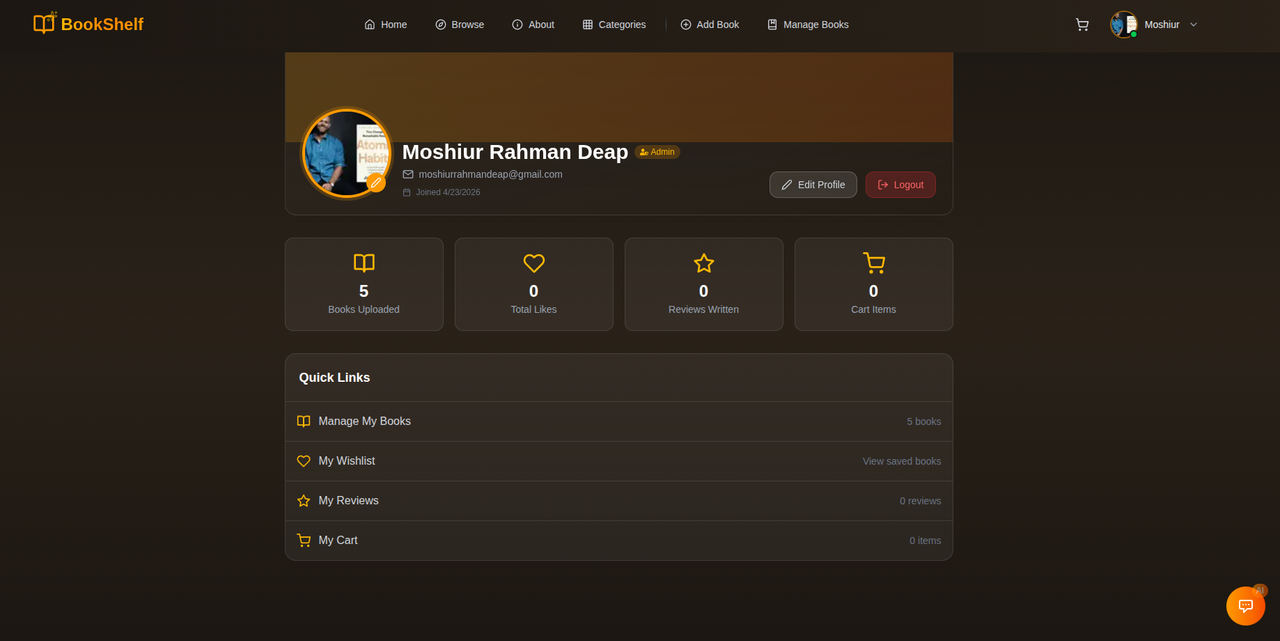Click the chat support bubble icon
1280x641 pixels.
point(1246,606)
